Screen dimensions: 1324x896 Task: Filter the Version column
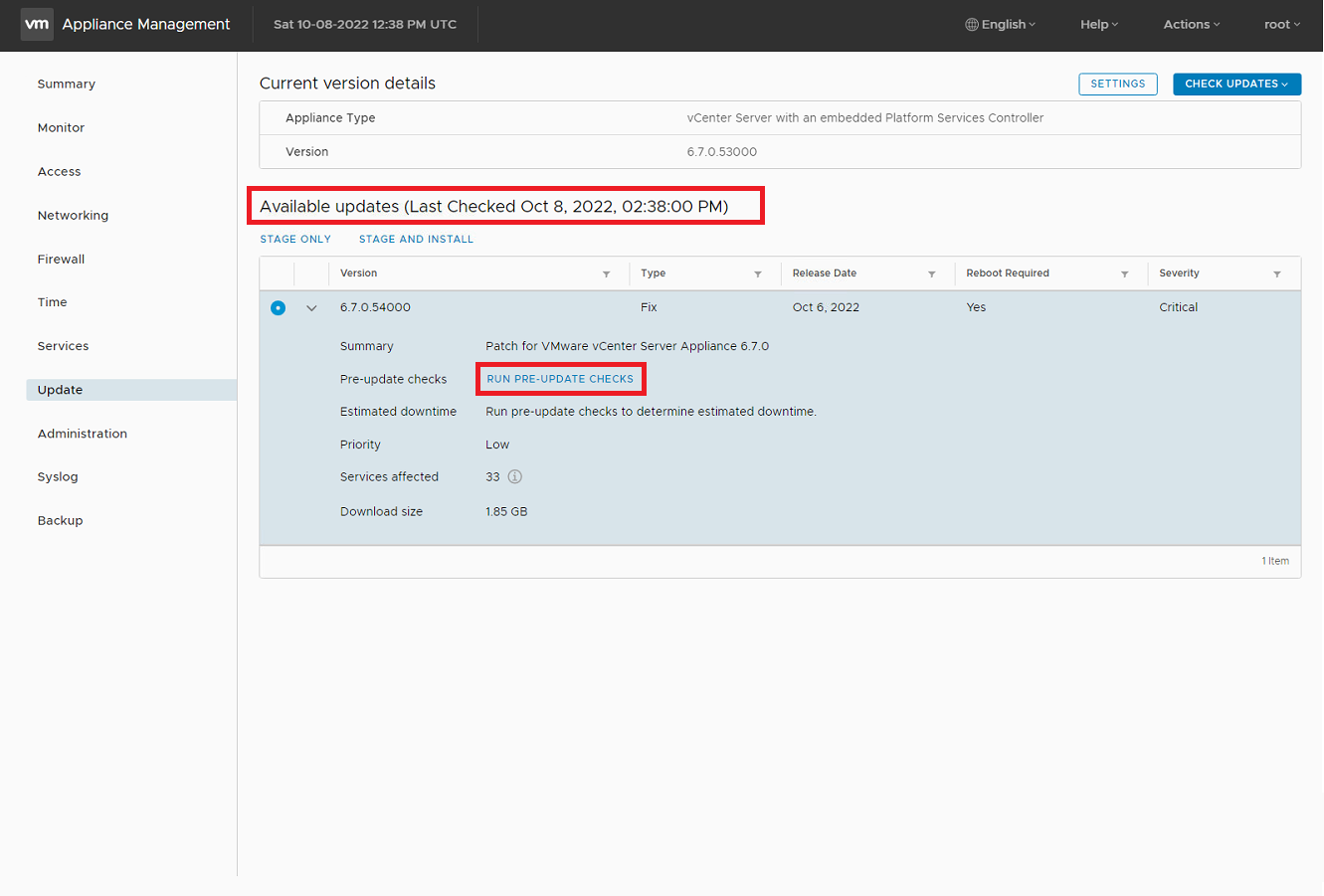(x=606, y=273)
